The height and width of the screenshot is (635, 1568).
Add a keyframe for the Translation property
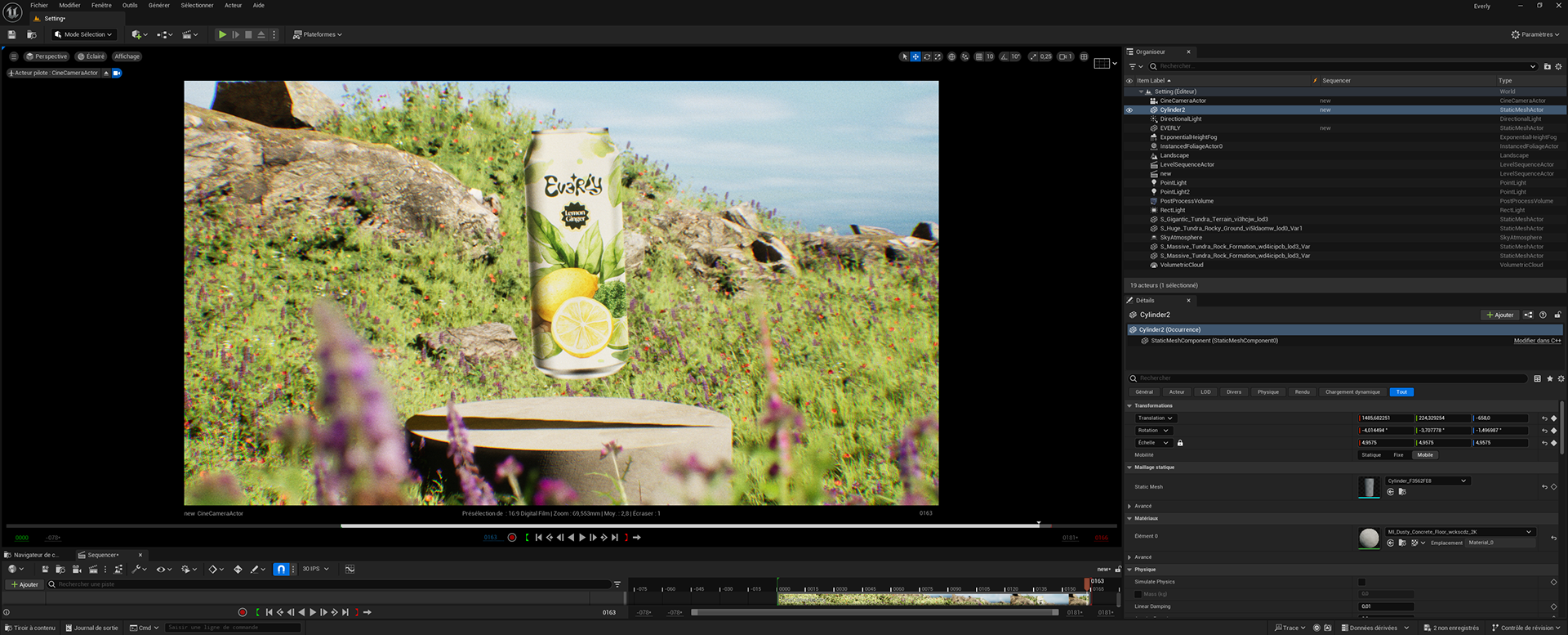[x=1553, y=418]
